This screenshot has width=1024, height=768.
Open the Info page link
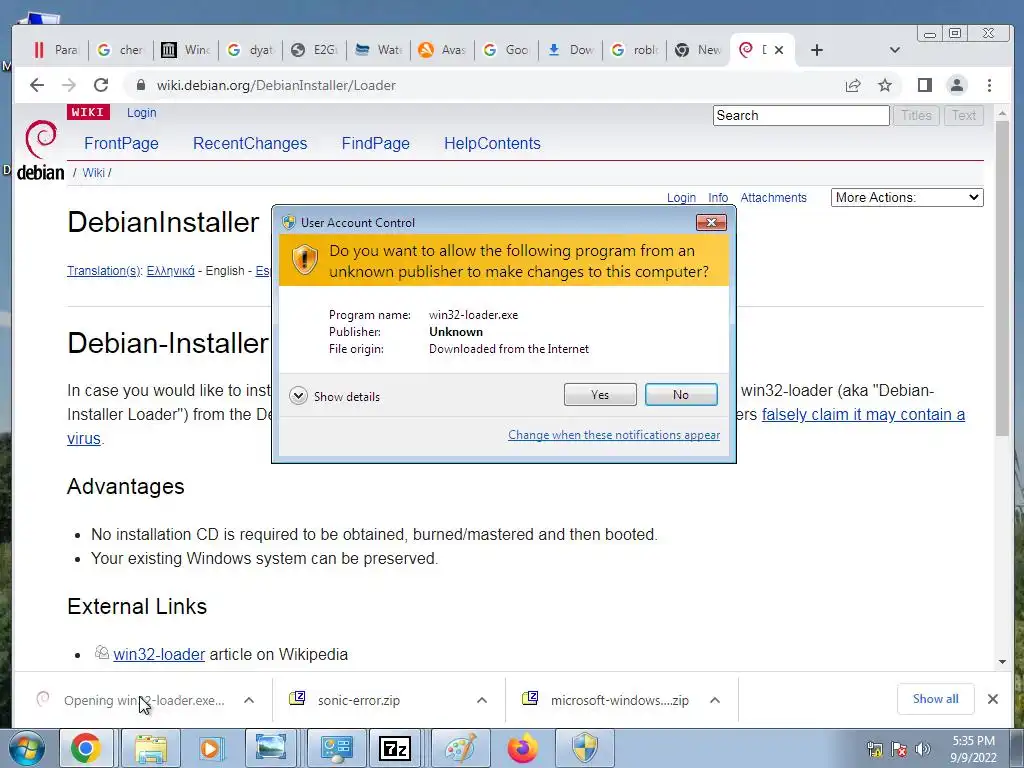point(718,198)
